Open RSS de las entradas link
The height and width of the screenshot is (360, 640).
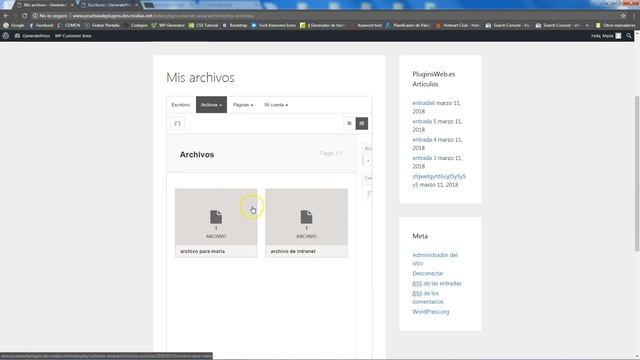(x=437, y=283)
